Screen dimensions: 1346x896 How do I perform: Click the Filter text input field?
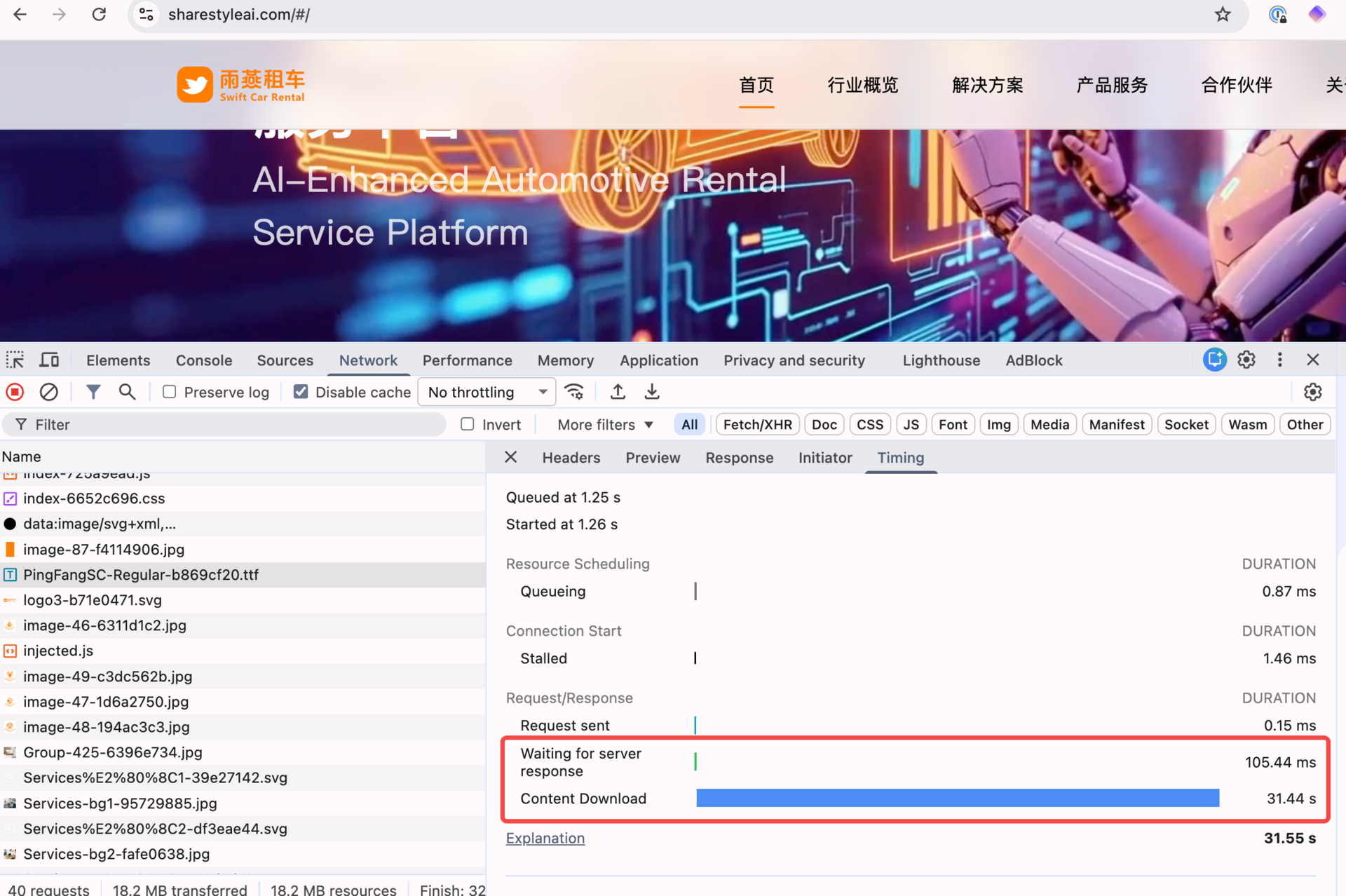[x=231, y=425]
